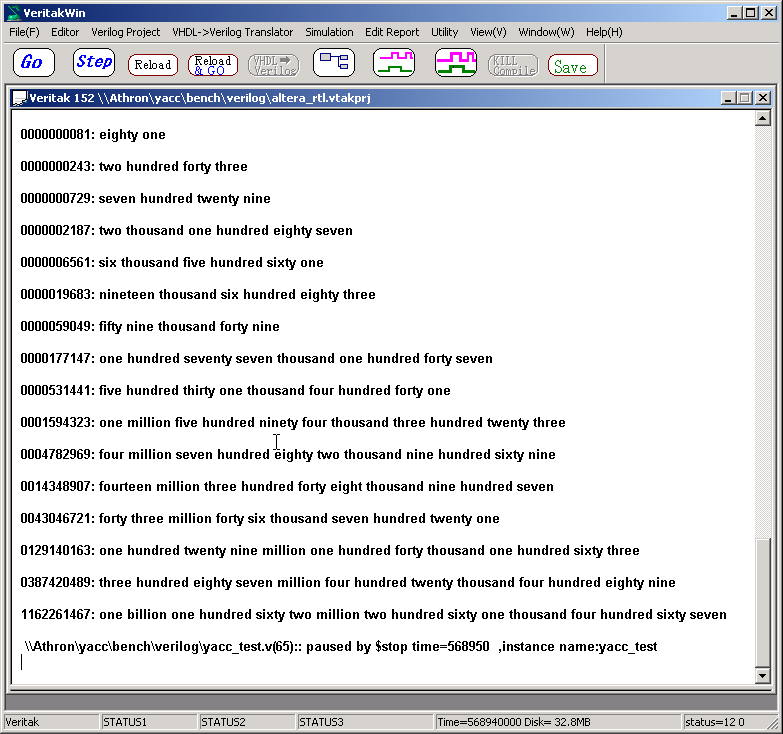Click the Step toolbar button
The height and width of the screenshot is (734, 783).
click(x=94, y=63)
